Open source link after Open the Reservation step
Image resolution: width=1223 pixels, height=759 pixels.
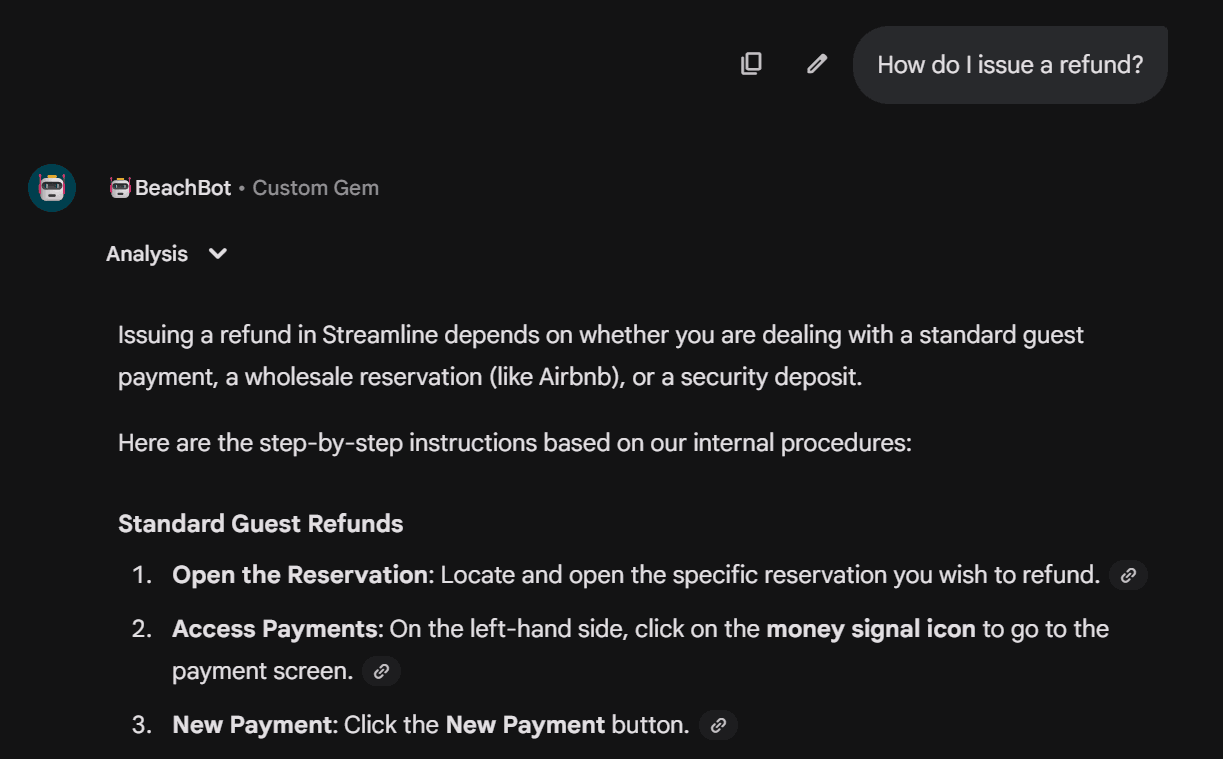pyautogui.click(x=1128, y=575)
